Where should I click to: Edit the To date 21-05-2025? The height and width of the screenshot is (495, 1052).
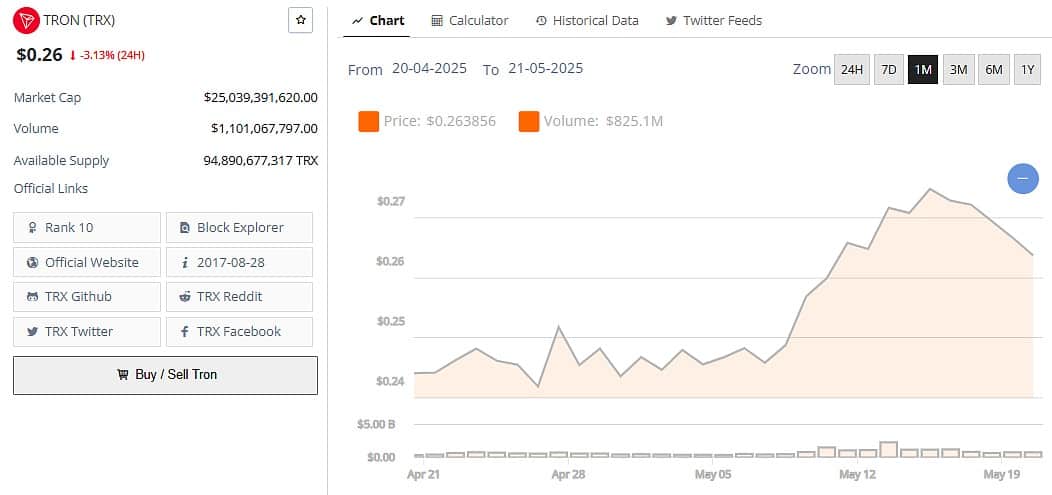[x=545, y=68]
